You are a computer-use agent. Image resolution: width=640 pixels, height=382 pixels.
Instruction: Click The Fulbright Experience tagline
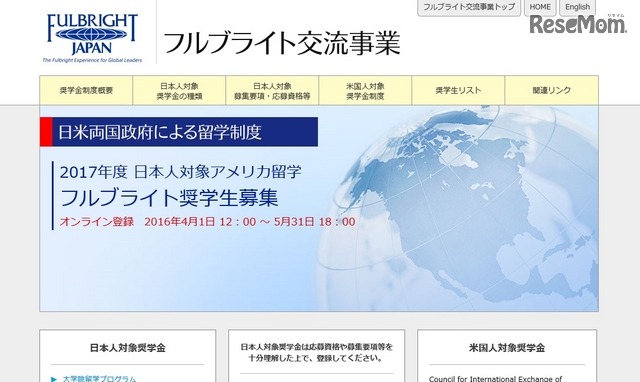tap(92, 60)
